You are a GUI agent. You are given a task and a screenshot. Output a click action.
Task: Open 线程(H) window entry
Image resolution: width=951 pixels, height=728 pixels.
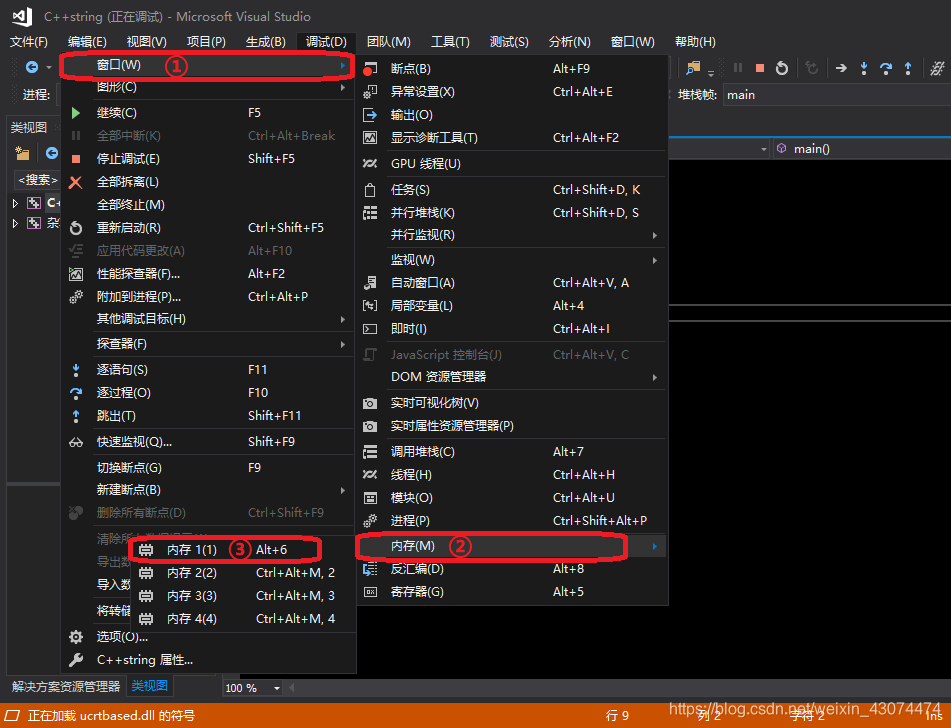pyautogui.click(x=512, y=476)
